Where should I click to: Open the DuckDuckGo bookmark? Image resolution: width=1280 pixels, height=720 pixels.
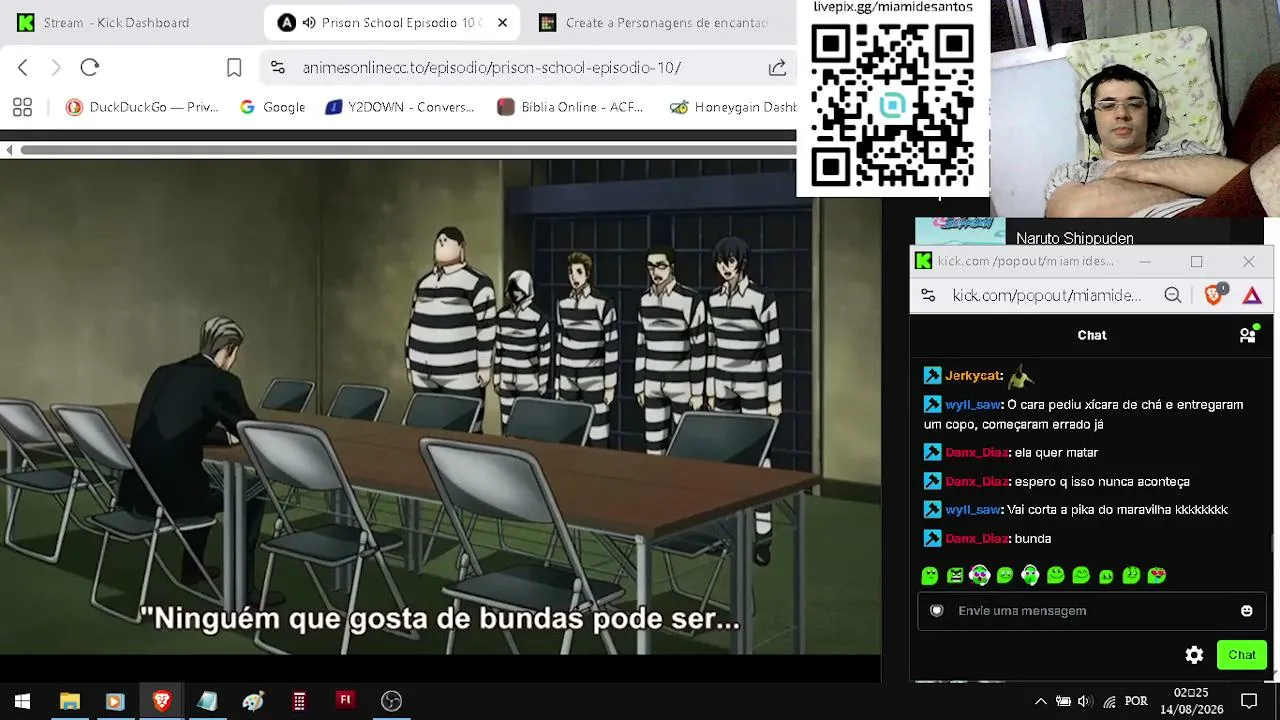(141, 107)
